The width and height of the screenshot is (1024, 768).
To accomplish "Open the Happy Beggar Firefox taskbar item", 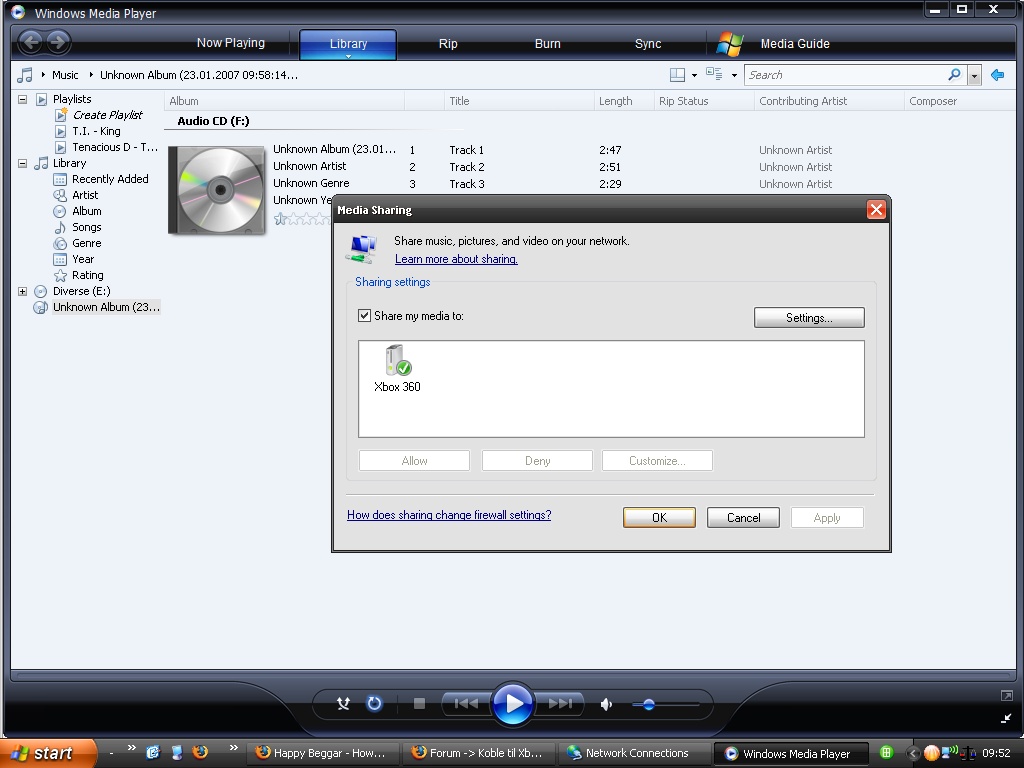I will (323, 753).
